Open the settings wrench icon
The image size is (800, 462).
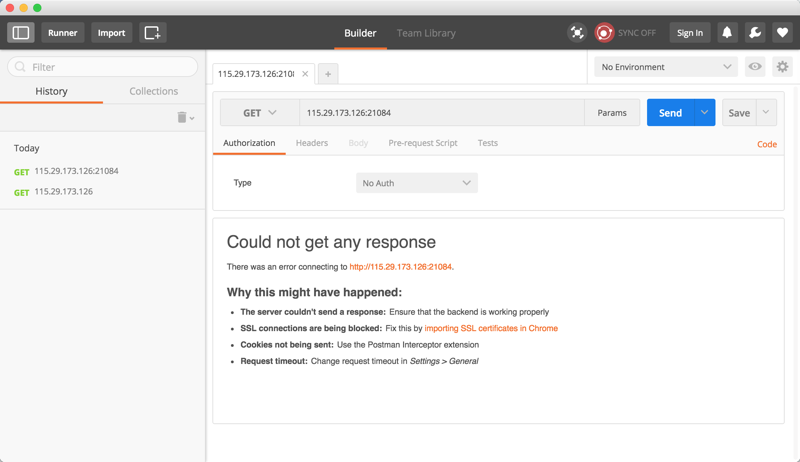(755, 33)
